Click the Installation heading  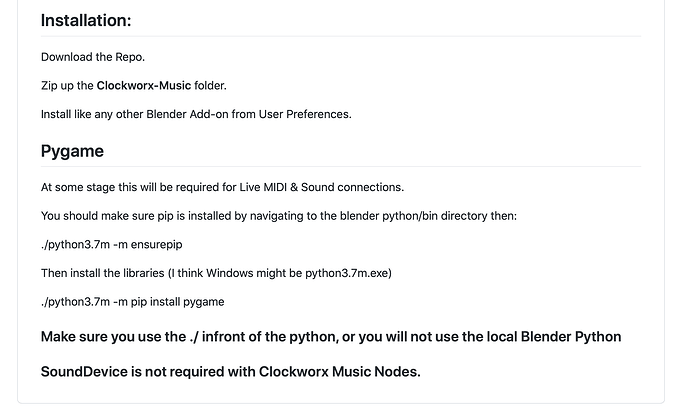(86, 21)
